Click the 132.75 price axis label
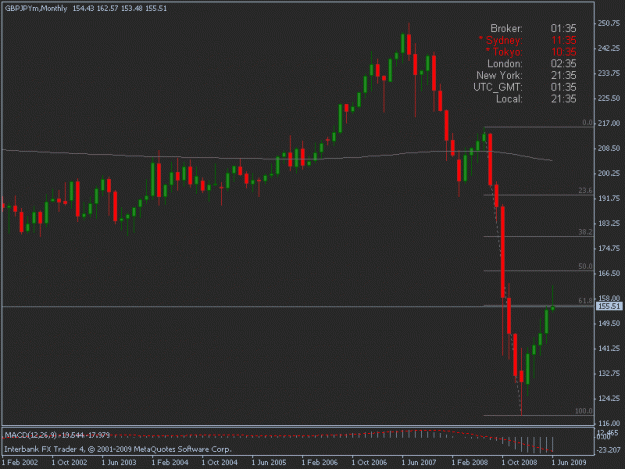The height and width of the screenshot is (469, 625). click(609, 373)
